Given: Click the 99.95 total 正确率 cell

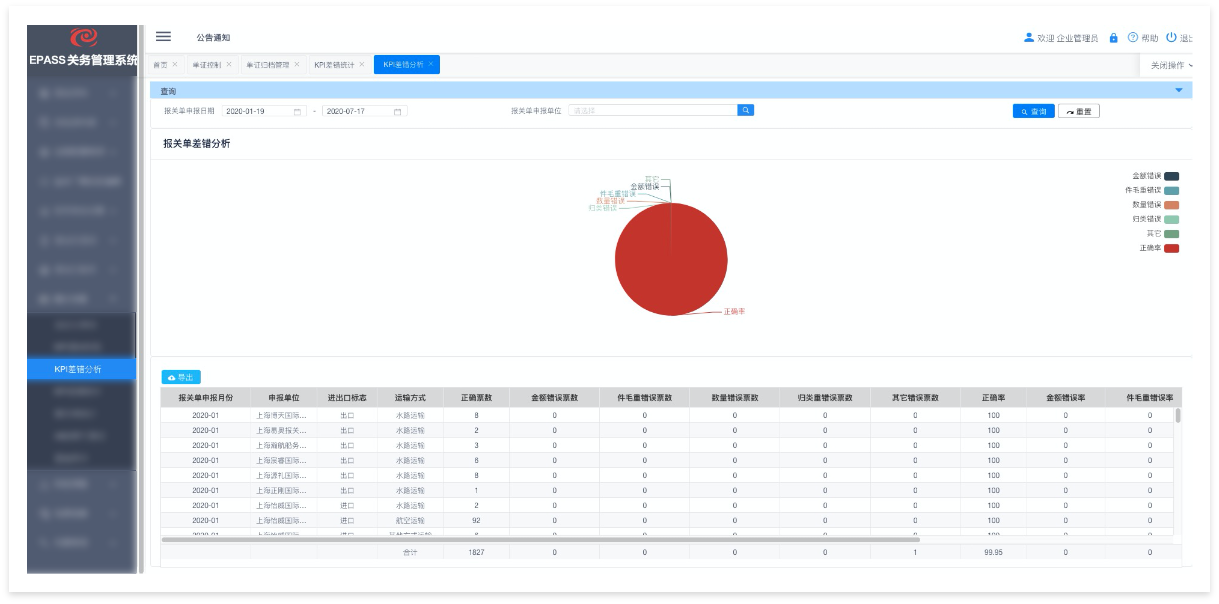Looking at the screenshot, I should (x=993, y=552).
